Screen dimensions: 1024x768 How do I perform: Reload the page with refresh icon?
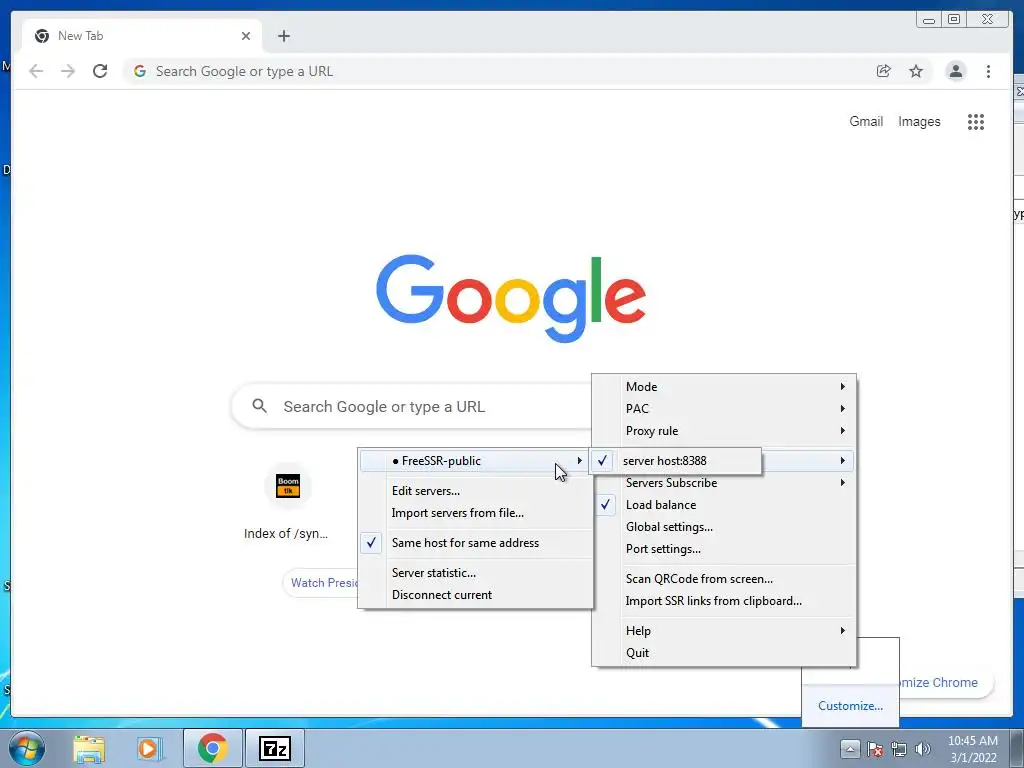[x=100, y=71]
